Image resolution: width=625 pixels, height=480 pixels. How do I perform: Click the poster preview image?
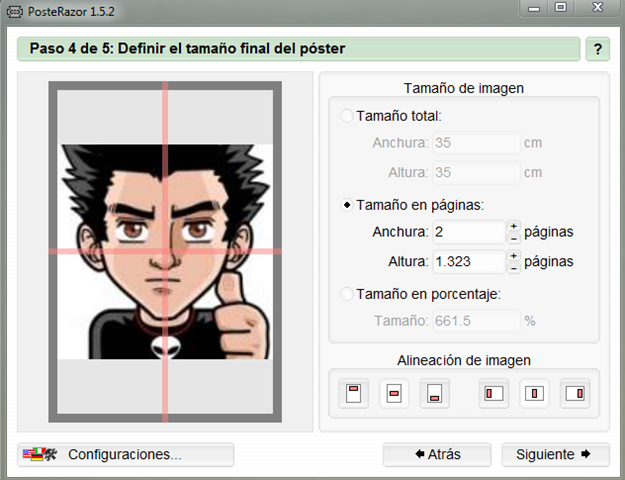(x=165, y=252)
